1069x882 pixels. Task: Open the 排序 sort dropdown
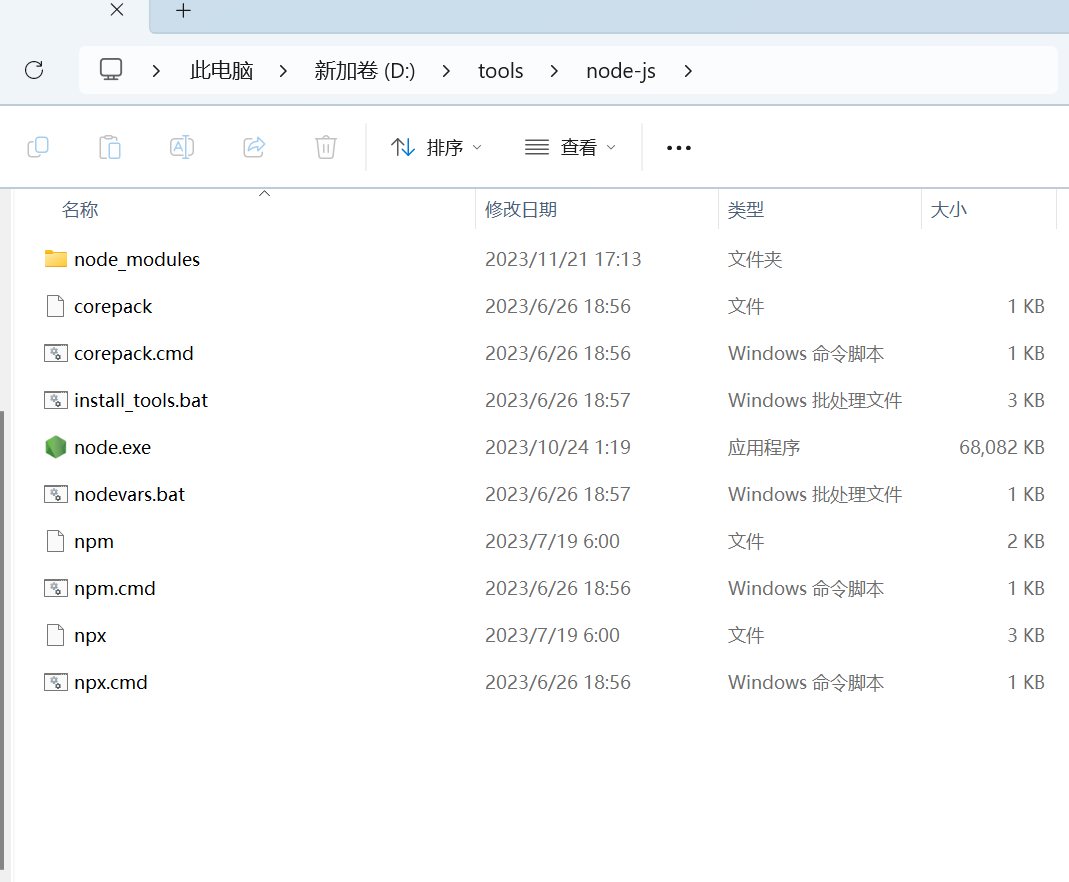(436, 147)
